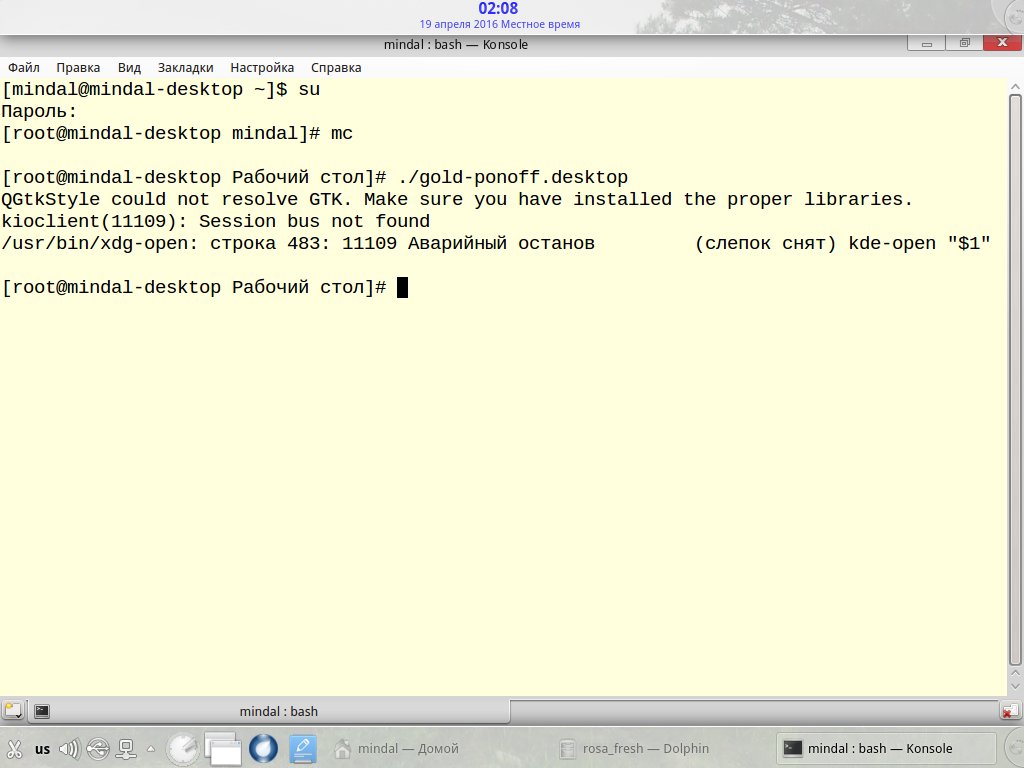1024x768 pixels.
Task: Click the terminal vertical scrollbar track
Action: pos(1015,379)
